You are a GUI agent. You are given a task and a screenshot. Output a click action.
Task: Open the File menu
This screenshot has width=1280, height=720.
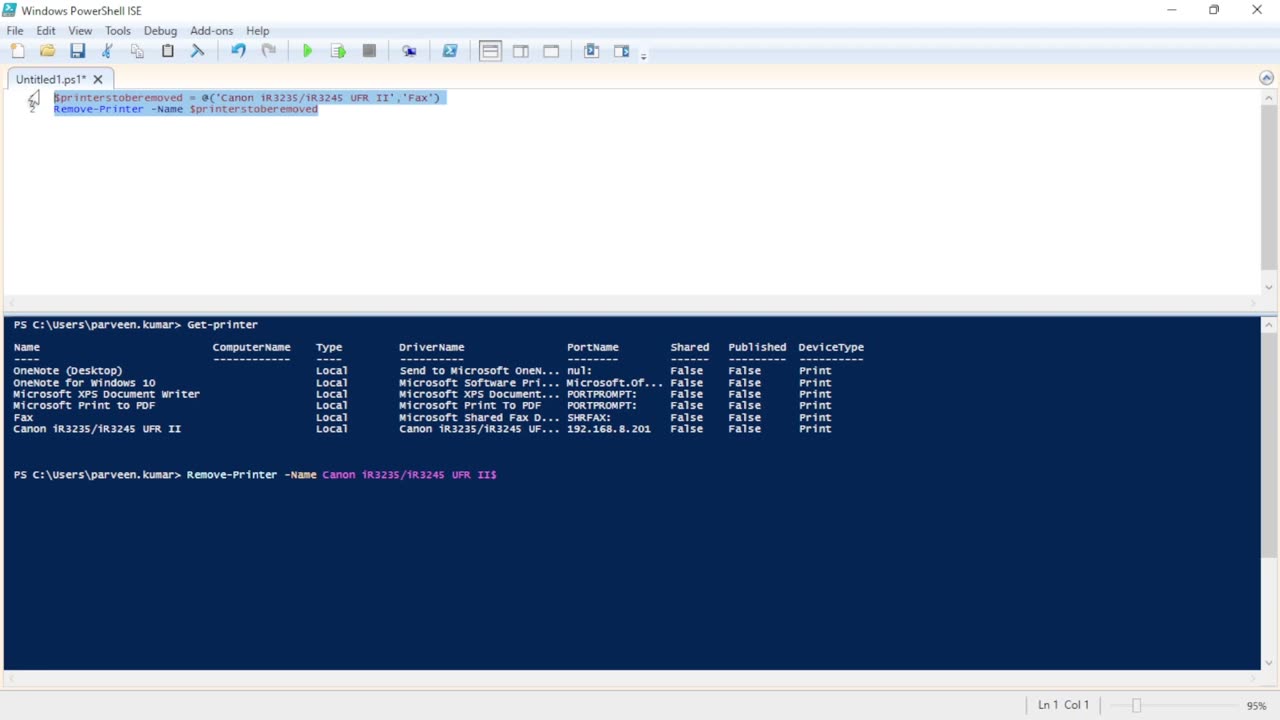(15, 31)
